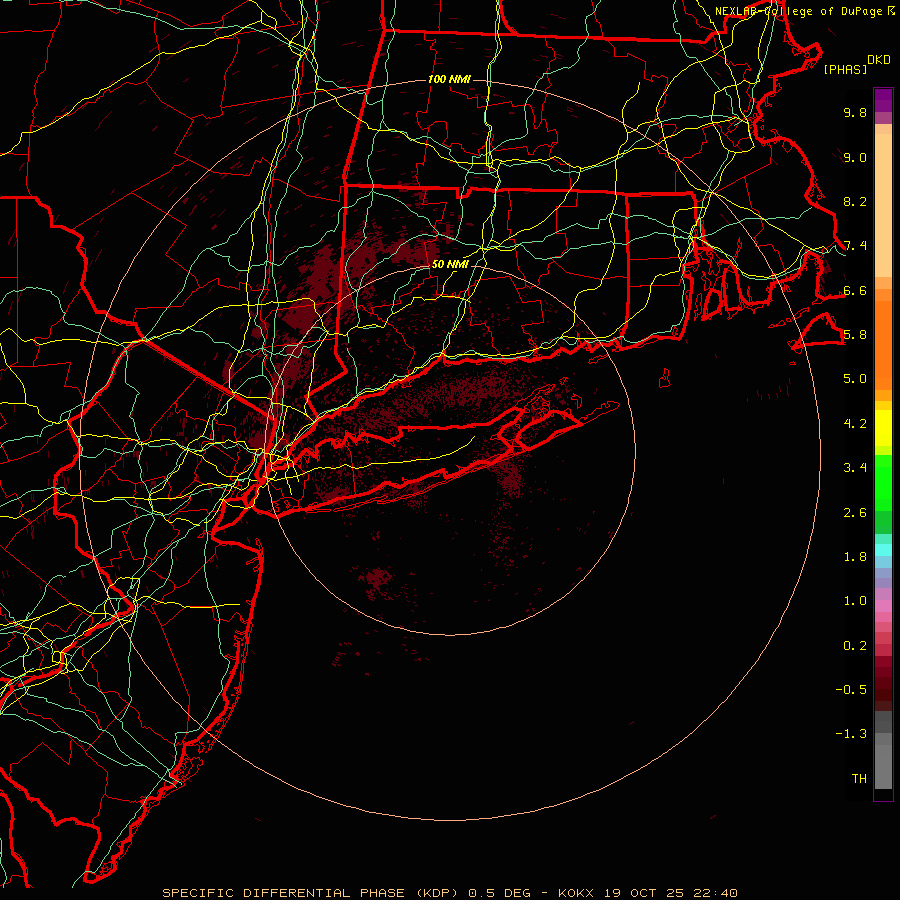Click the -1.3 scale value
Image resolution: width=900 pixels, height=900 pixels.
point(851,734)
